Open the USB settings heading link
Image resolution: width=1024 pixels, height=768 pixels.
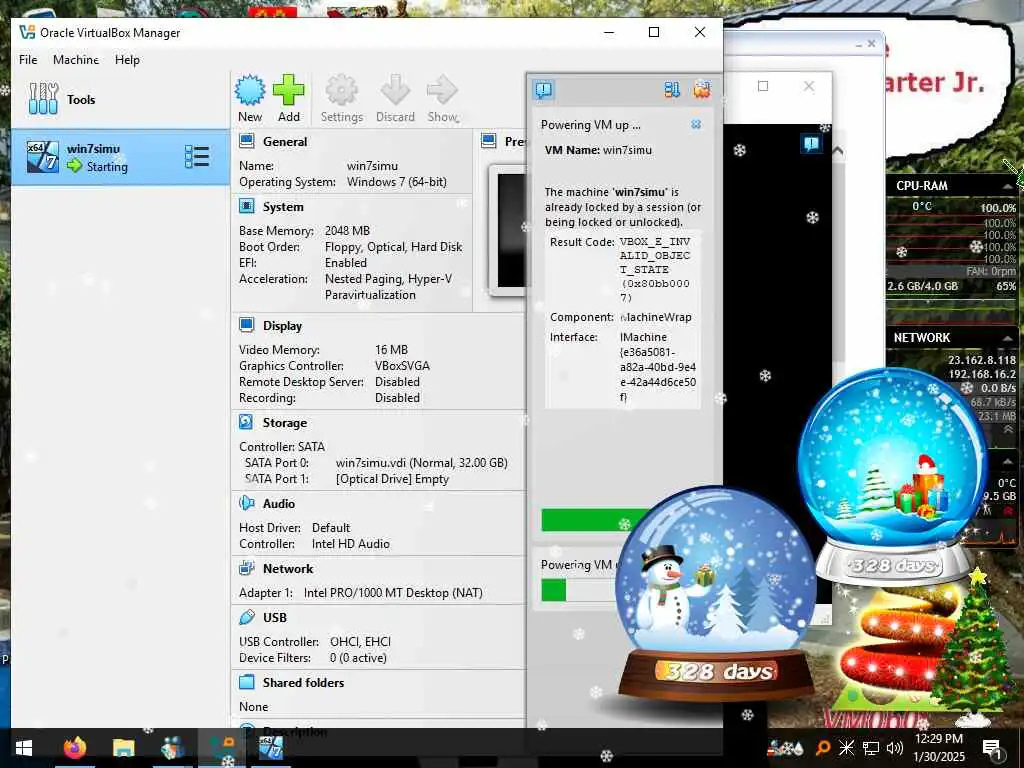[x=275, y=618]
